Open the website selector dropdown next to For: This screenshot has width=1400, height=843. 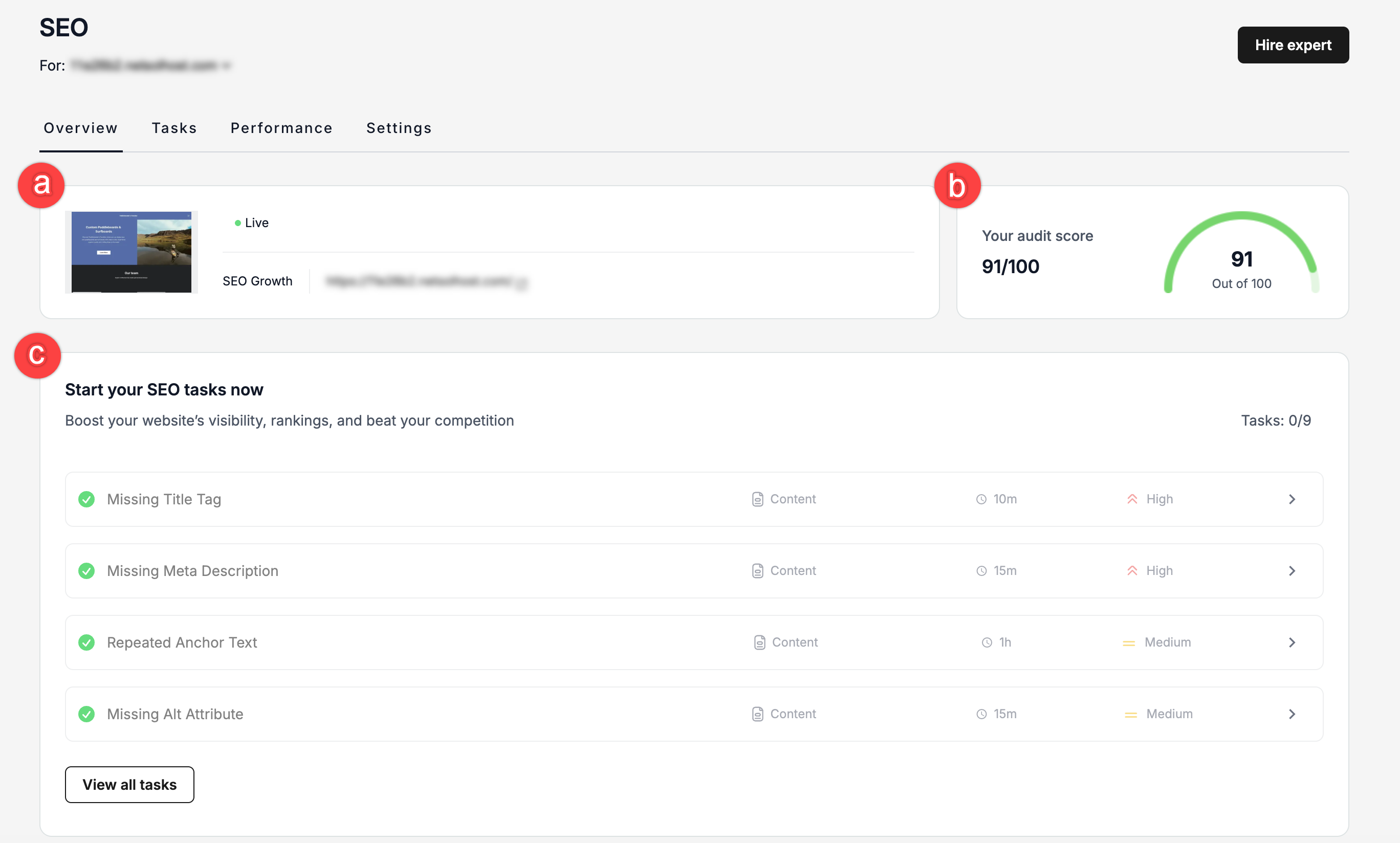pos(150,66)
